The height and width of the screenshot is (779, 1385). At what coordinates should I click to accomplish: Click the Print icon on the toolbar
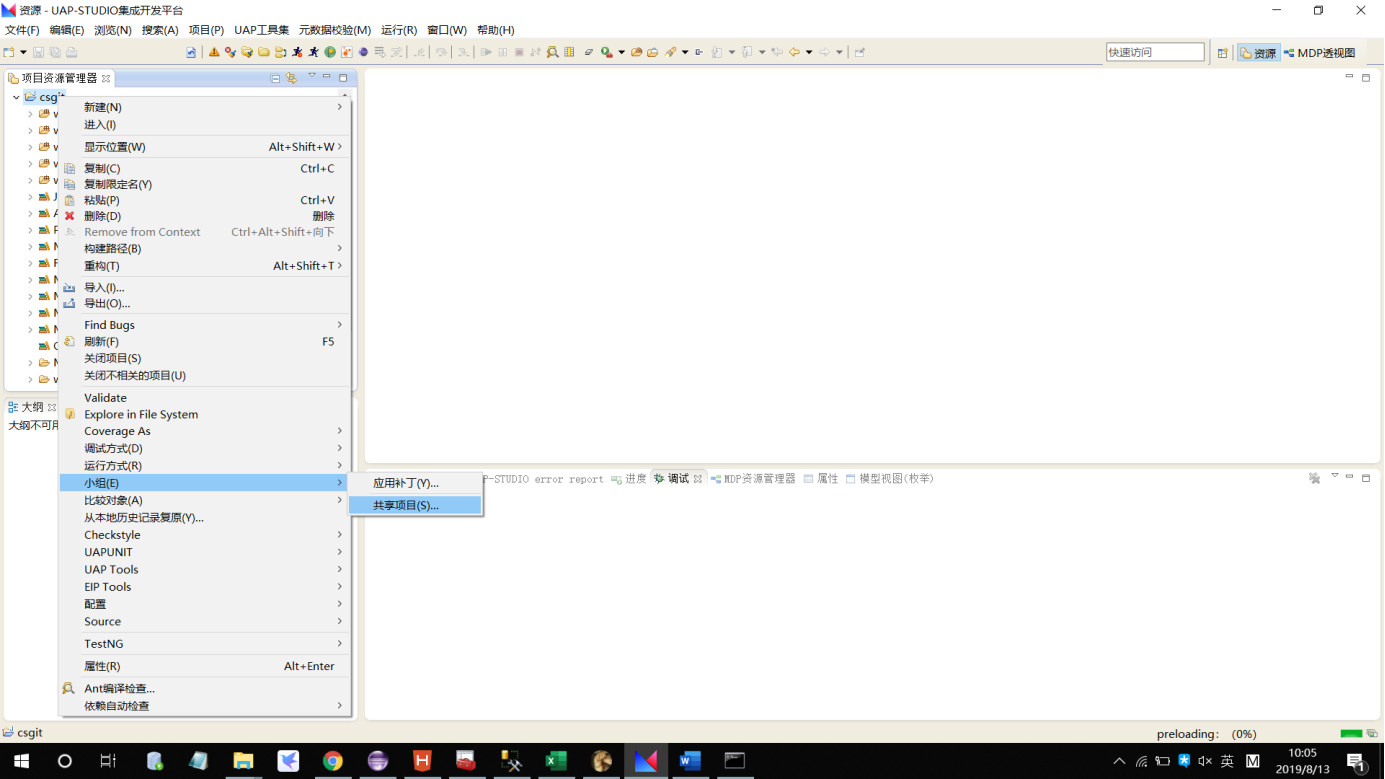[70, 51]
